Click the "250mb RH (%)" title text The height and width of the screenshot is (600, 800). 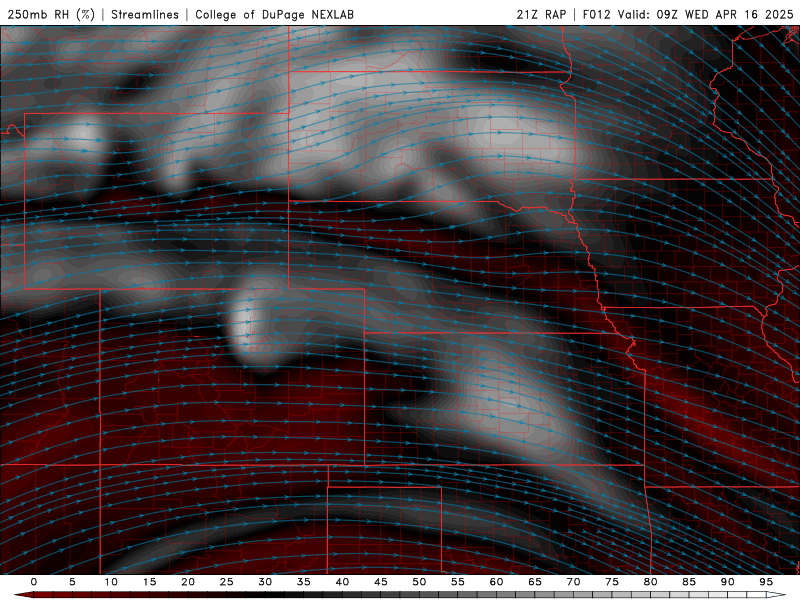tap(51, 14)
